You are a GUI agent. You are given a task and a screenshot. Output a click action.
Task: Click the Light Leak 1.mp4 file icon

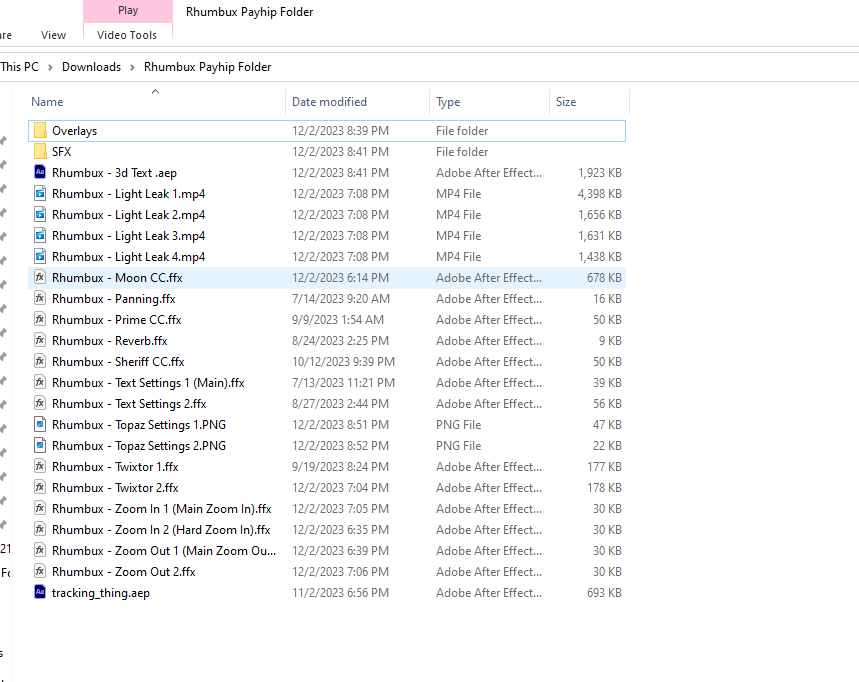click(40, 193)
